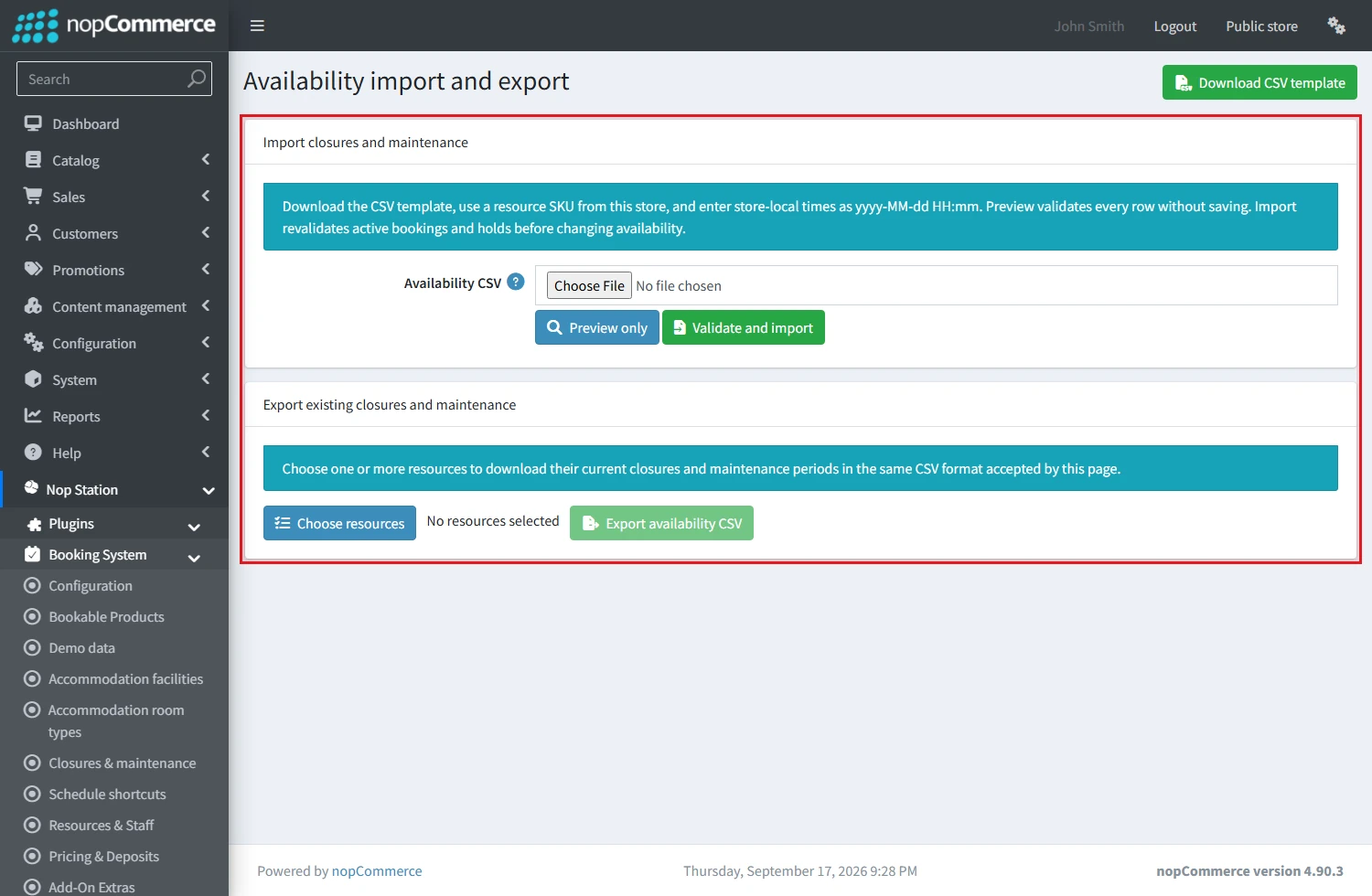Click the Plugins puzzle piece icon
Viewport: 1372px width, 896px height.
[35, 524]
